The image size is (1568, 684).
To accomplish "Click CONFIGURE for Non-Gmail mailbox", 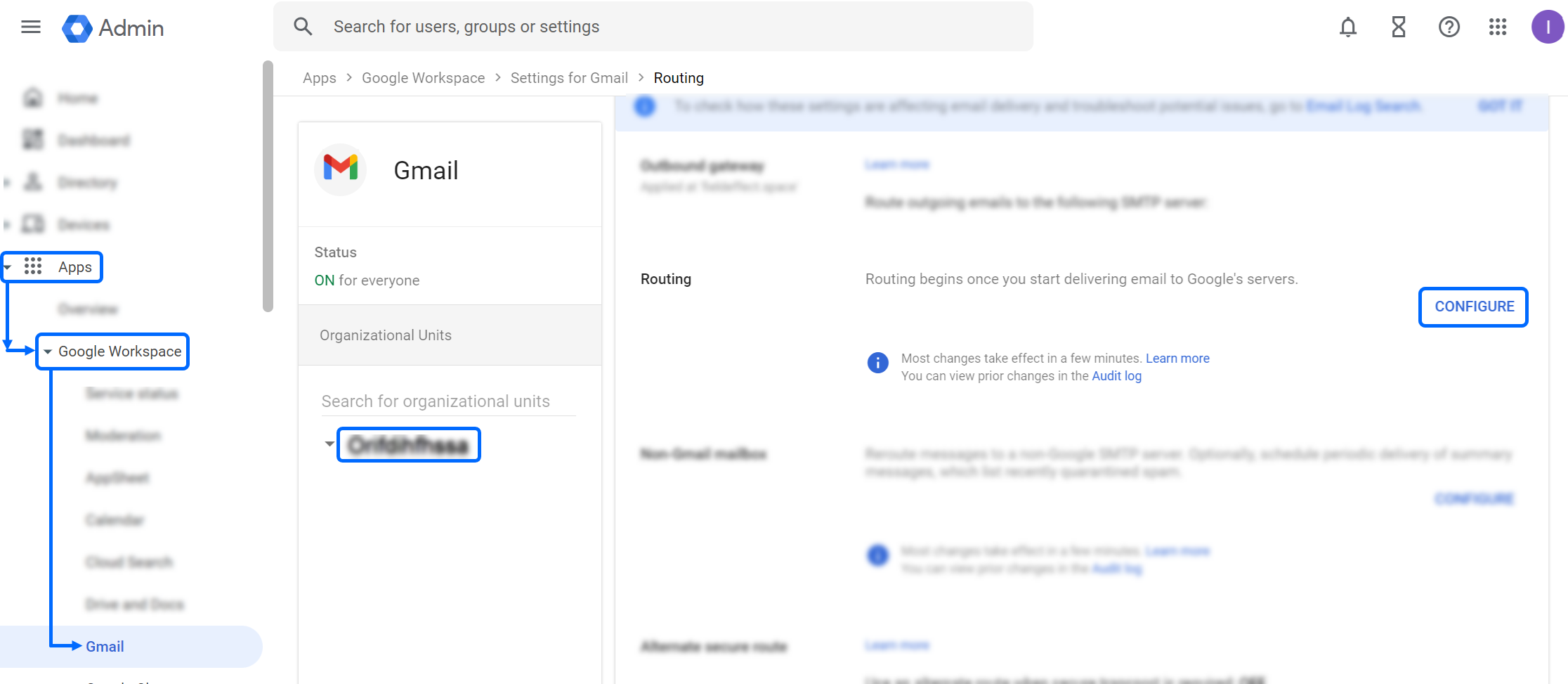I will pos(1474,499).
